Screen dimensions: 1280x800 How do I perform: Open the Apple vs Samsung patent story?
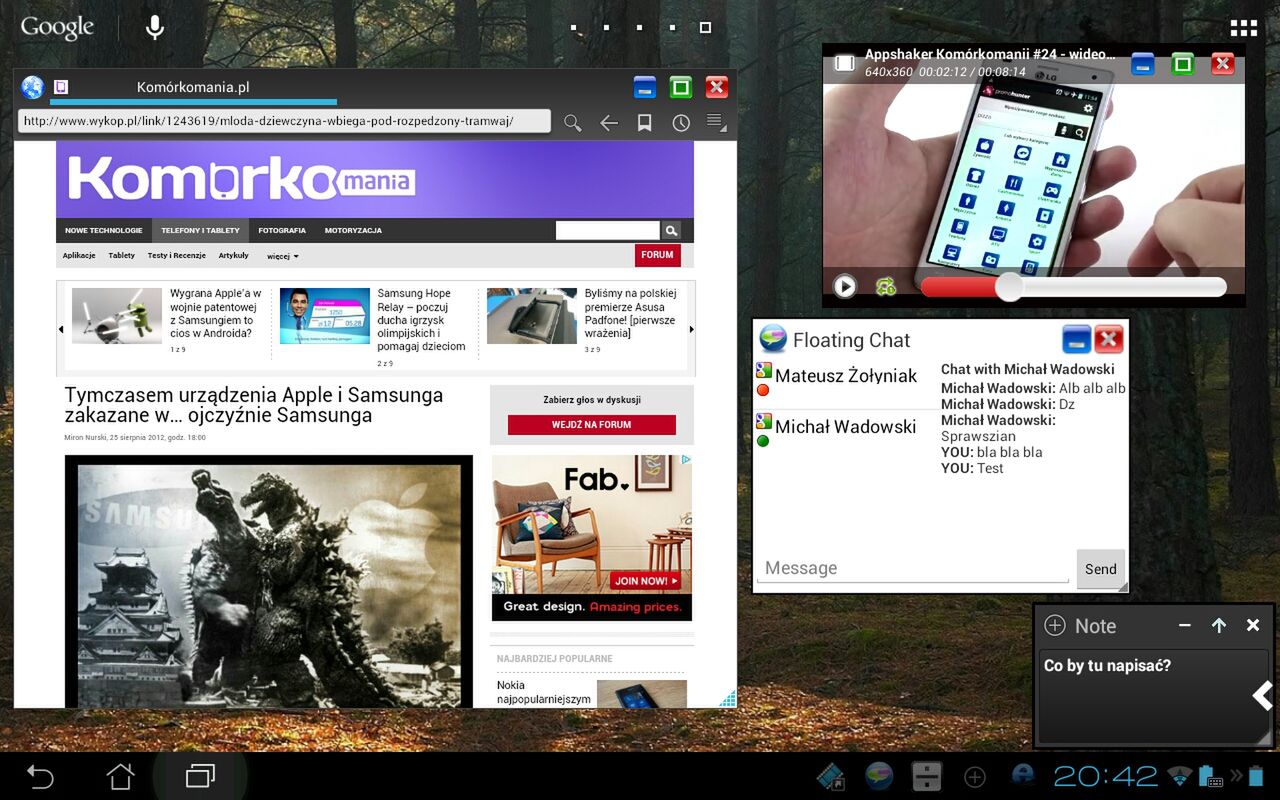[216, 314]
